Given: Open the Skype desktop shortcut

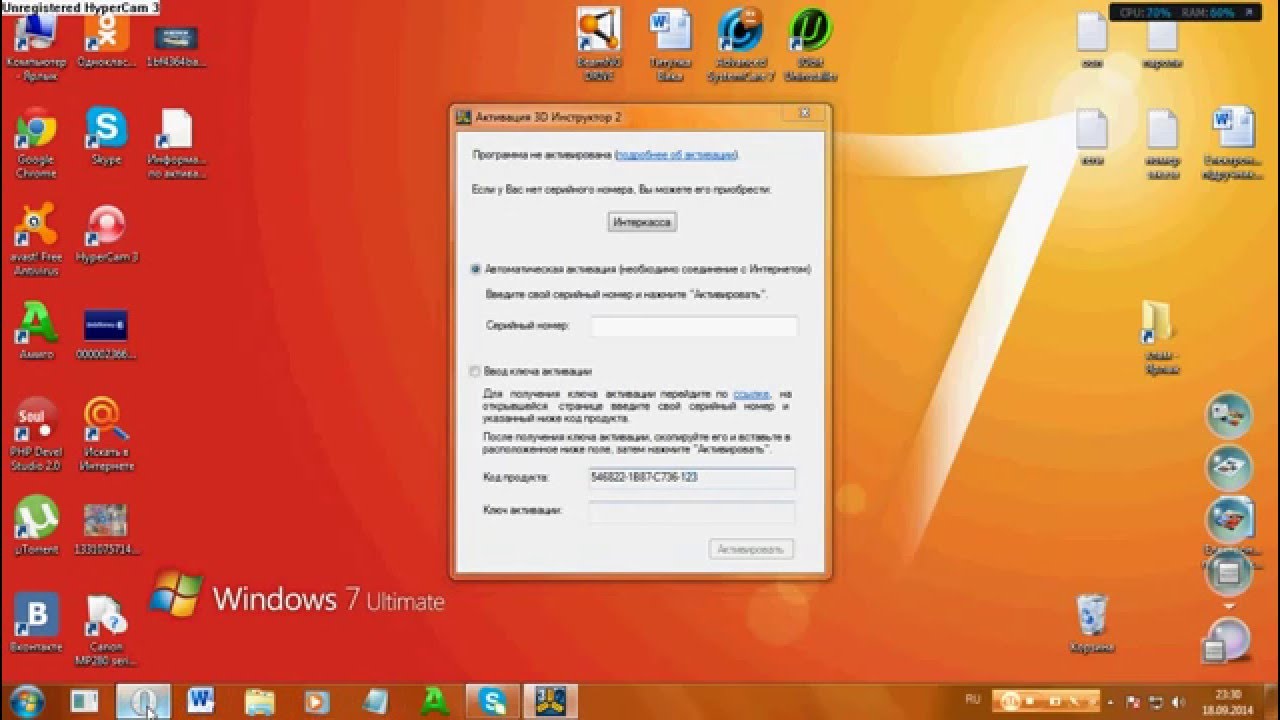Looking at the screenshot, I should (x=106, y=137).
